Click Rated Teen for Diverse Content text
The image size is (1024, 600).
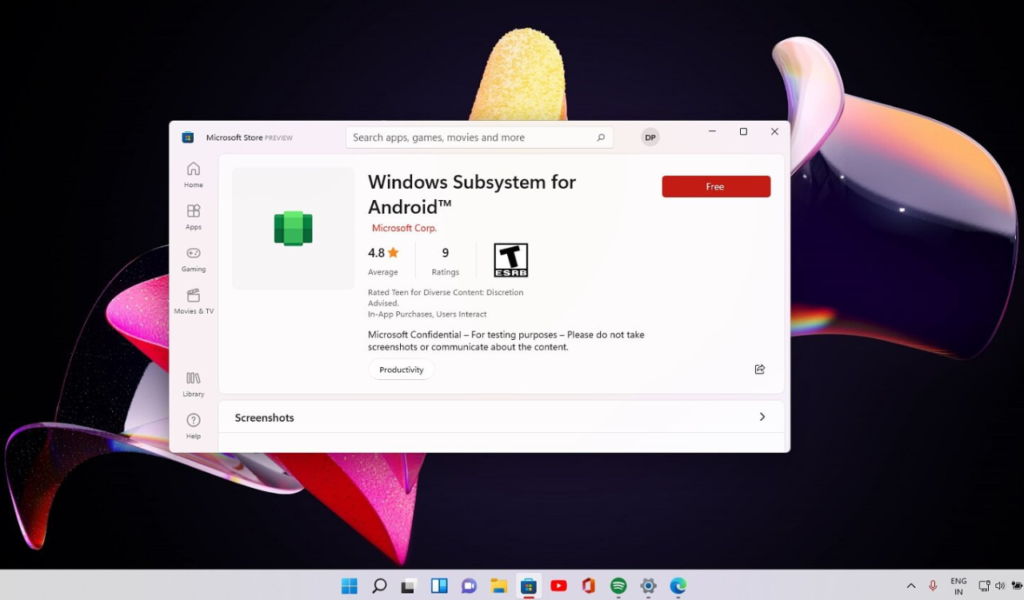coord(445,298)
